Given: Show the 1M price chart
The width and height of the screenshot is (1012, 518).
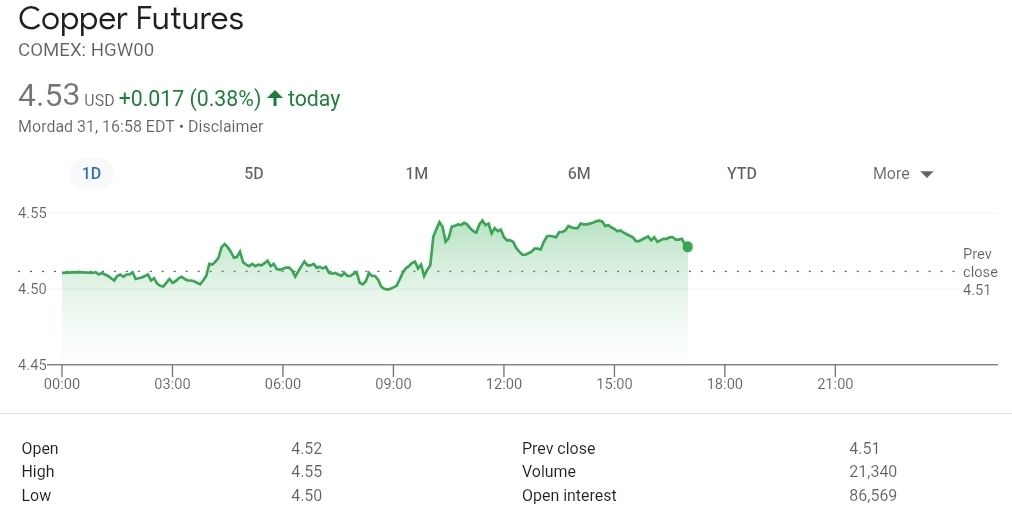Looking at the screenshot, I should [416, 173].
